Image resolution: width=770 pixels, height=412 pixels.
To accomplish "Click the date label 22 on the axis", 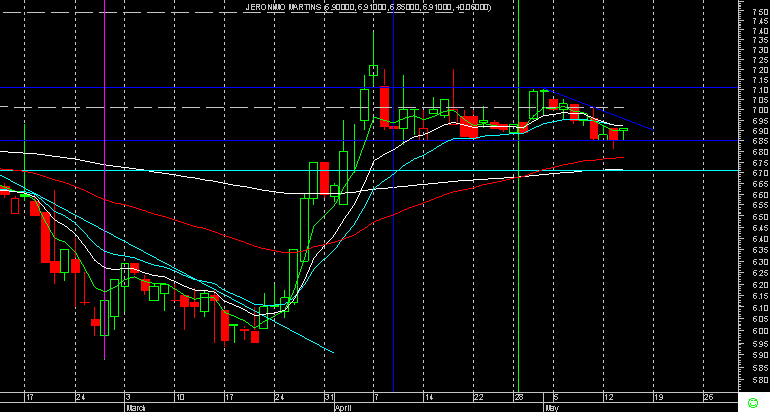I will pos(478,397).
